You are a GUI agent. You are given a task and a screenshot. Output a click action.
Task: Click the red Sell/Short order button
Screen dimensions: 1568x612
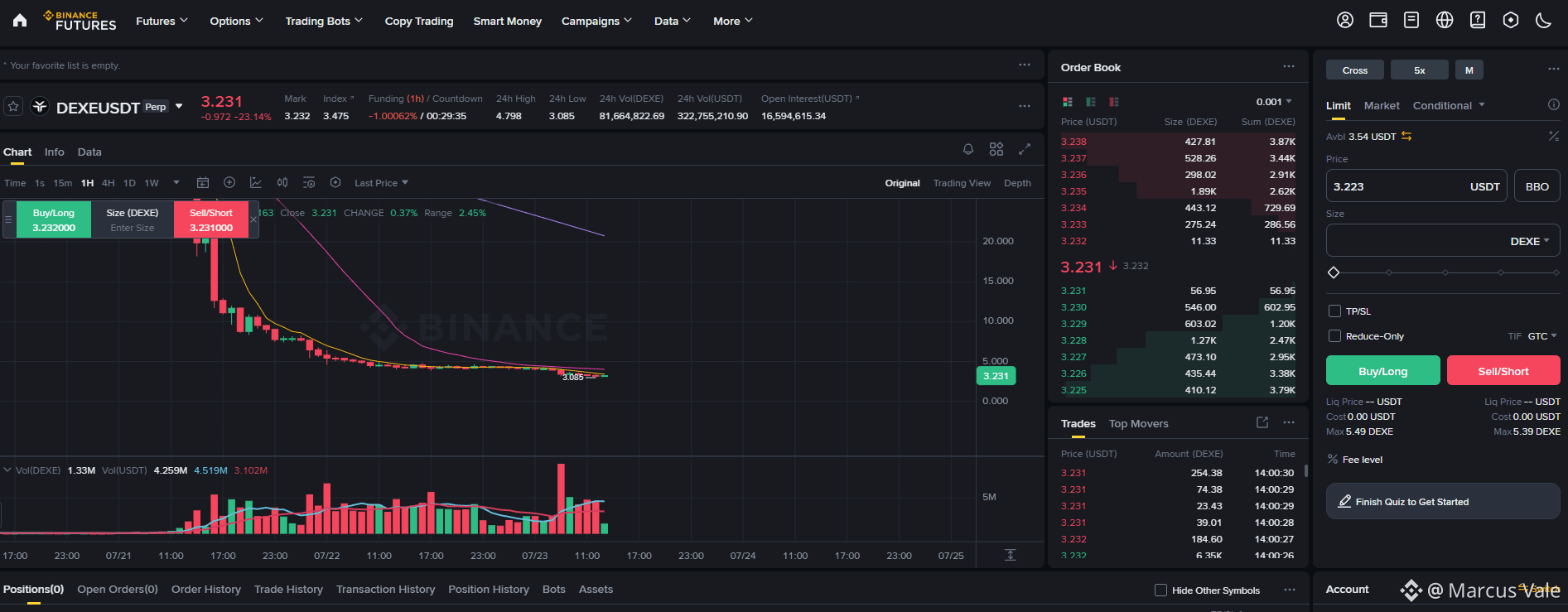tap(1503, 371)
